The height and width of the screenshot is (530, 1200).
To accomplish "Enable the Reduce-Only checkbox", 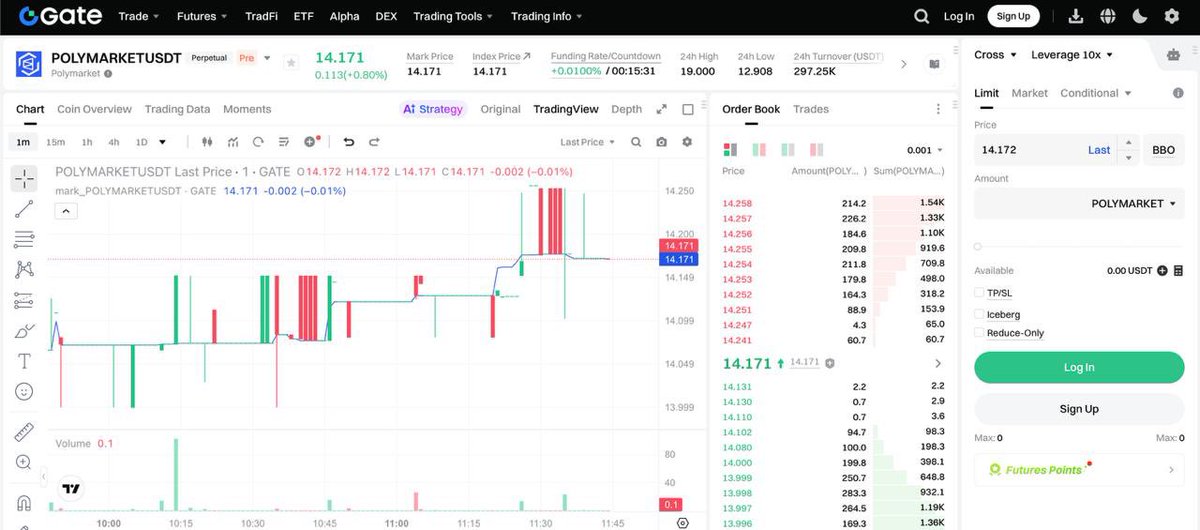I will coord(979,333).
